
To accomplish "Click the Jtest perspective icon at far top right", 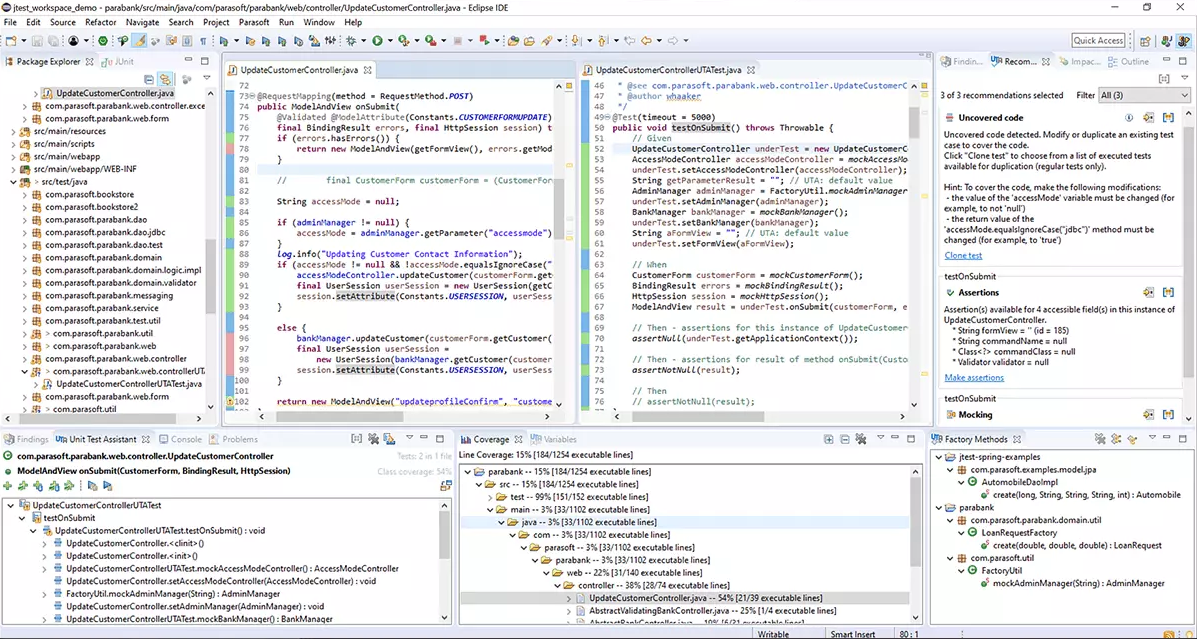I will [1183, 41].
